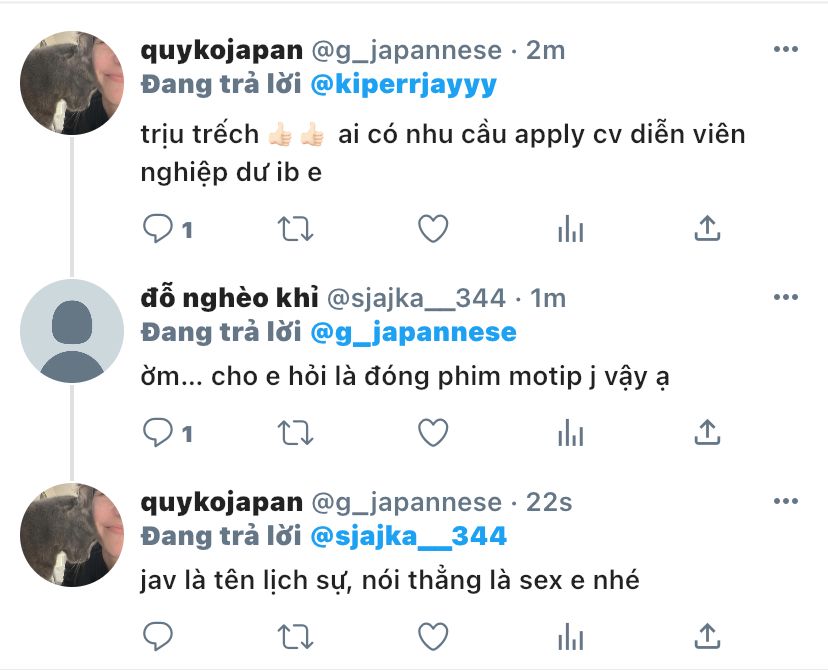828x670 pixels.
Task: Like the first tweet about apply cv
Action: click(x=433, y=229)
